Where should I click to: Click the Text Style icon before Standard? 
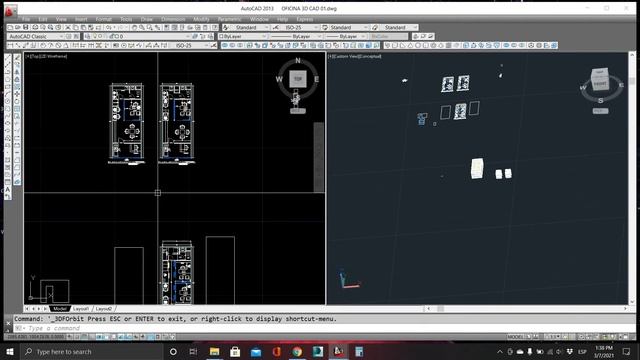point(226,27)
